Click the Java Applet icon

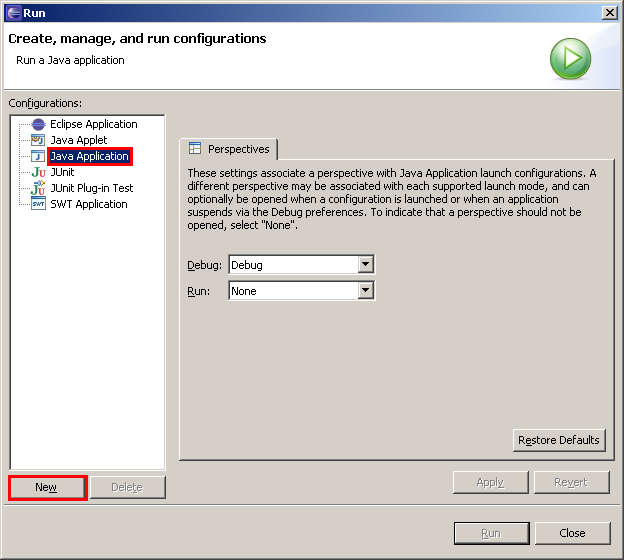pyautogui.click(x=38, y=140)
